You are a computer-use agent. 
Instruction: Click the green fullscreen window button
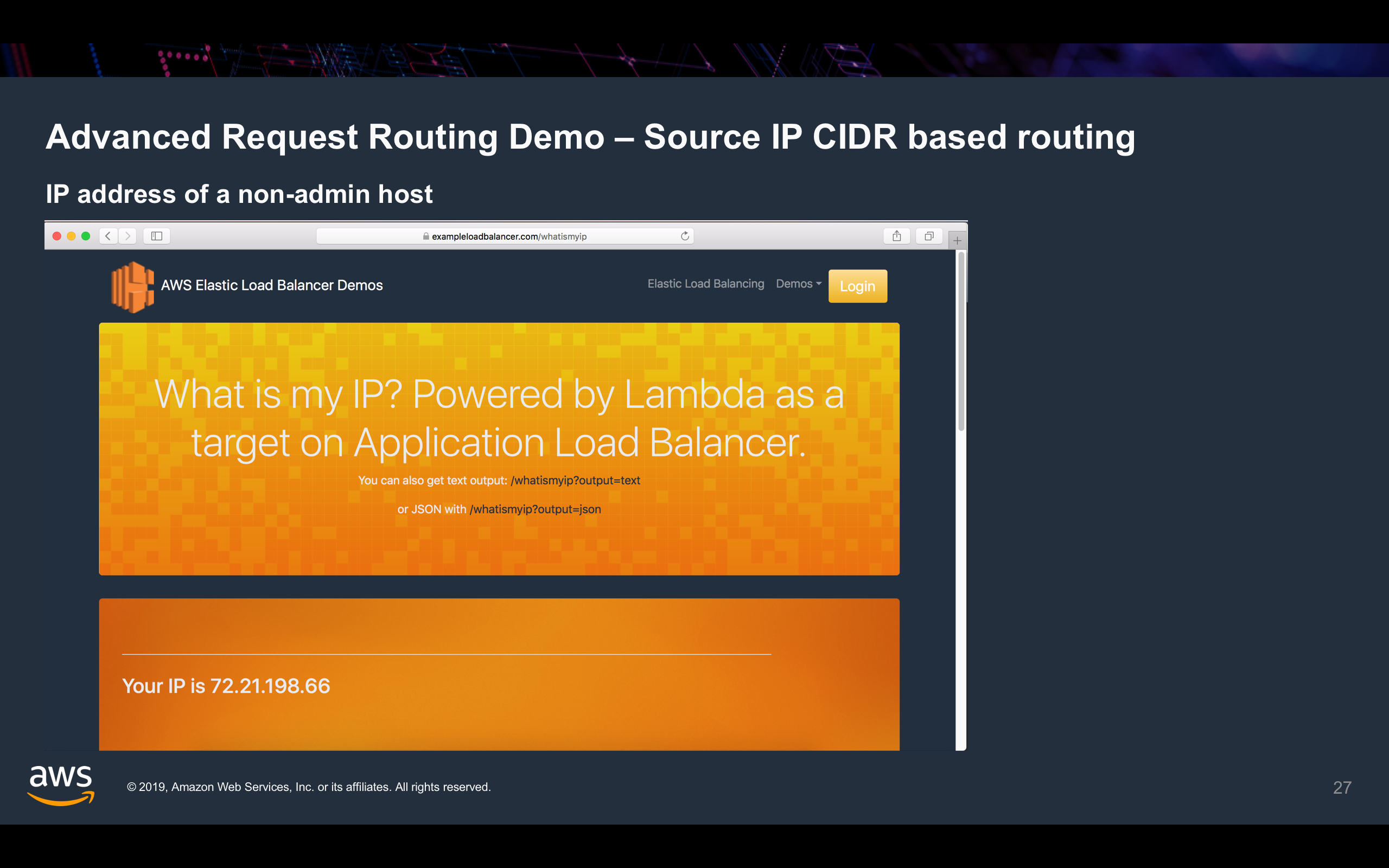(x=86, y=236)
